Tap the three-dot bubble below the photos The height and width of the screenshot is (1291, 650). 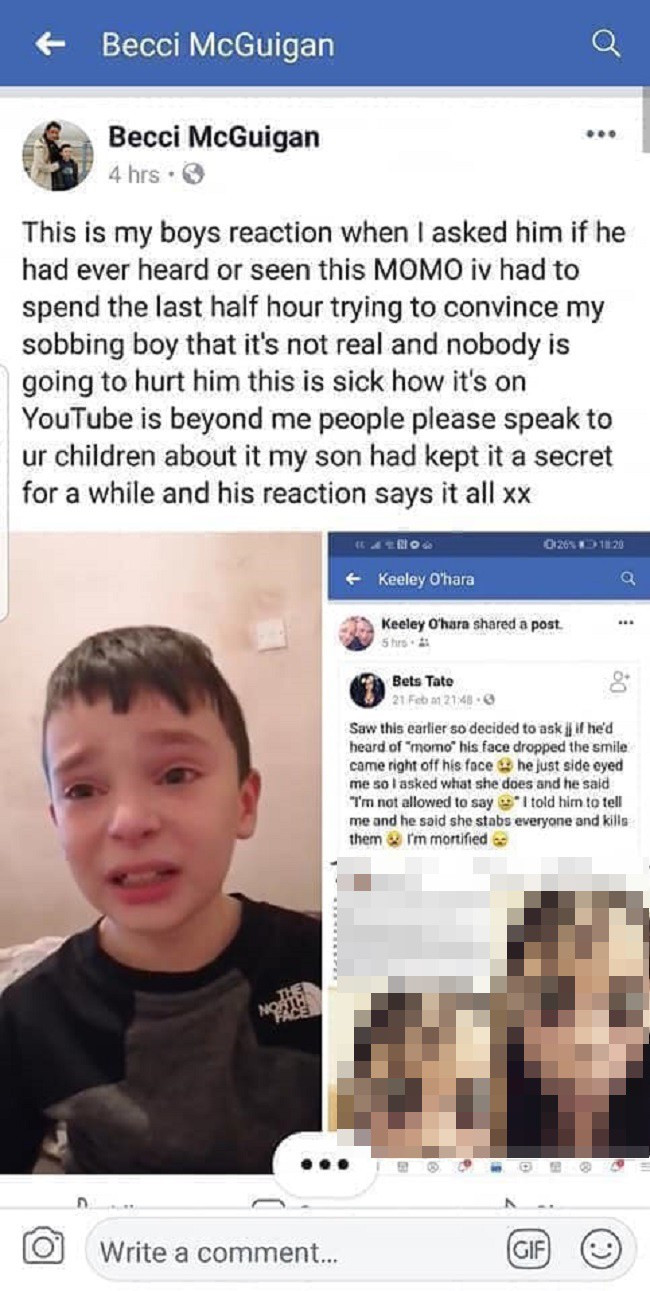(x=323, y=1165)
